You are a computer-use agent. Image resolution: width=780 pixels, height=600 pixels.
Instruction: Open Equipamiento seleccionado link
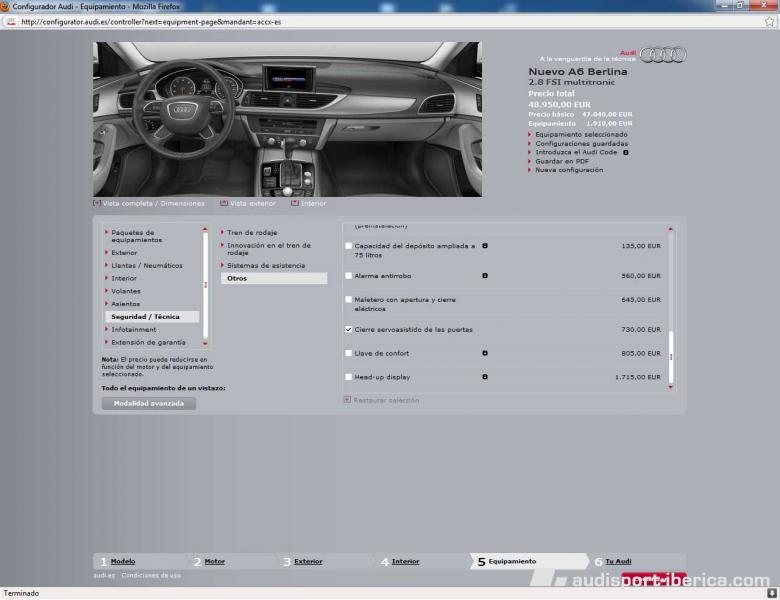coord(581,135)
